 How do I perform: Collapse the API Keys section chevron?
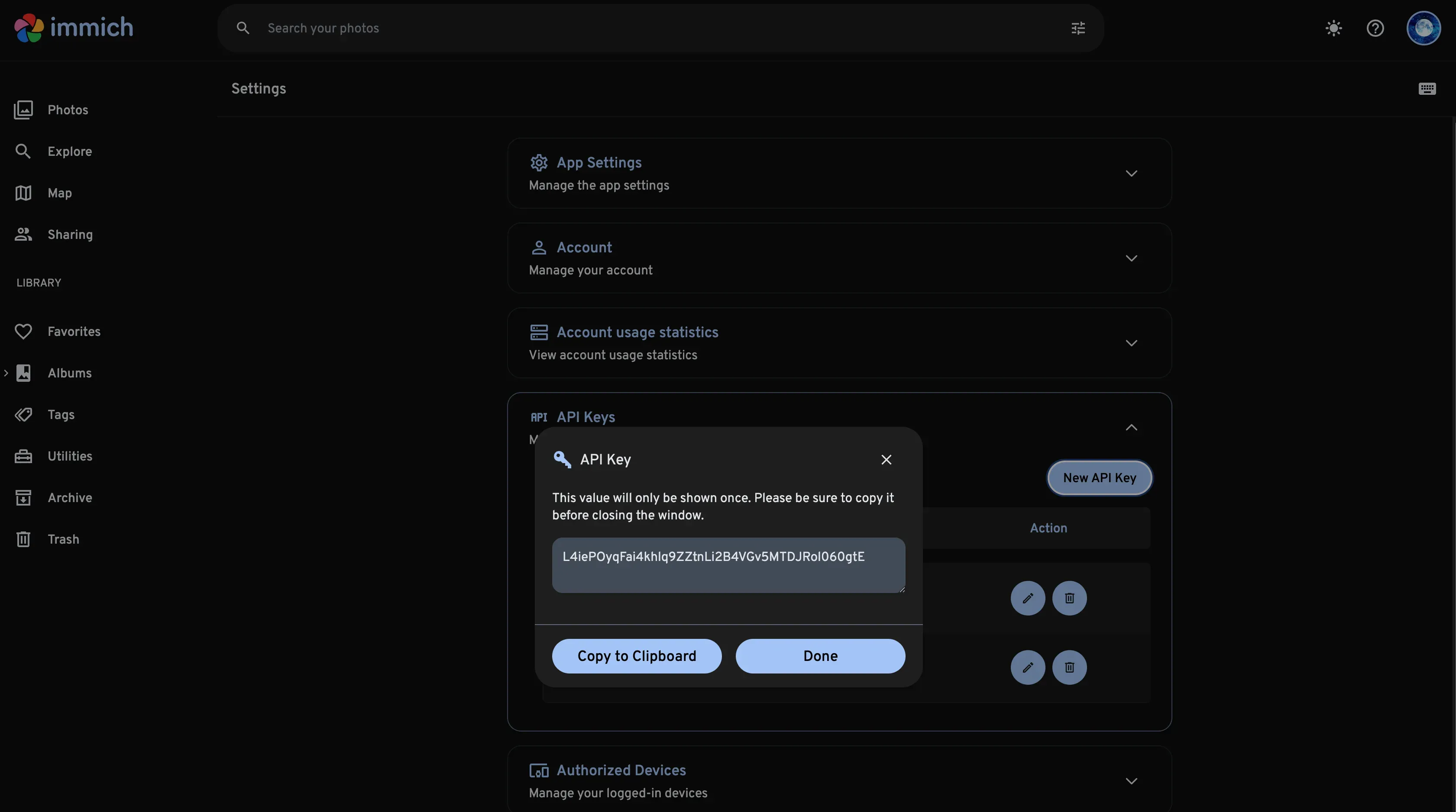(x=1131, y=428)
